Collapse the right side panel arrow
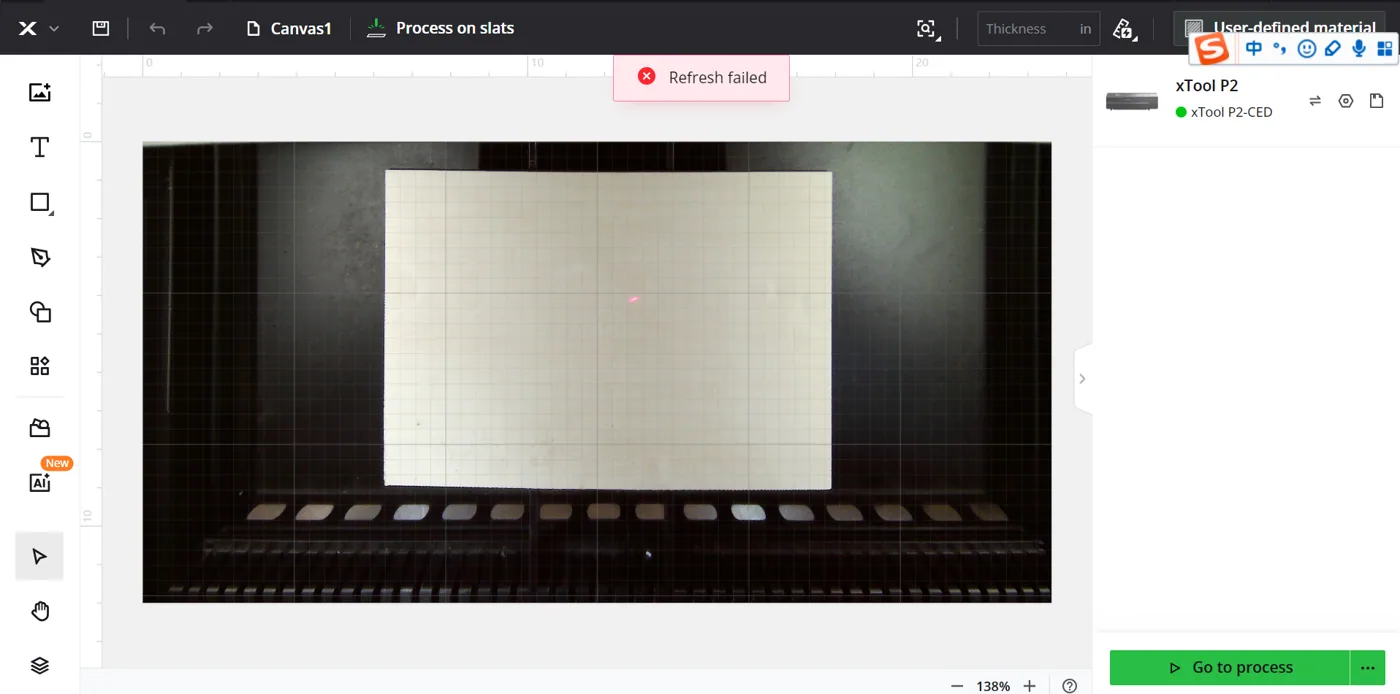Screen dimensions: 1400x694 point(1082,379)
